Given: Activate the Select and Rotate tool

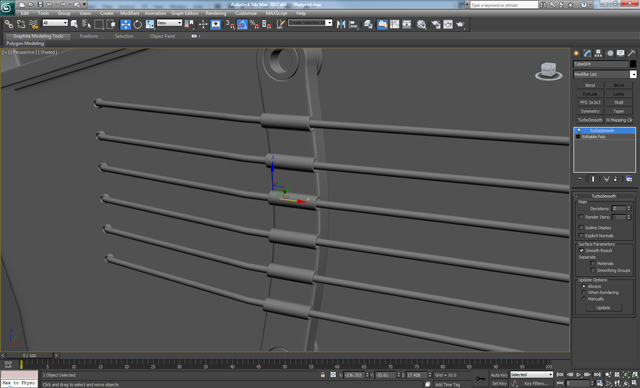Looking at the screenshot, I should click(x=138, y=24).
